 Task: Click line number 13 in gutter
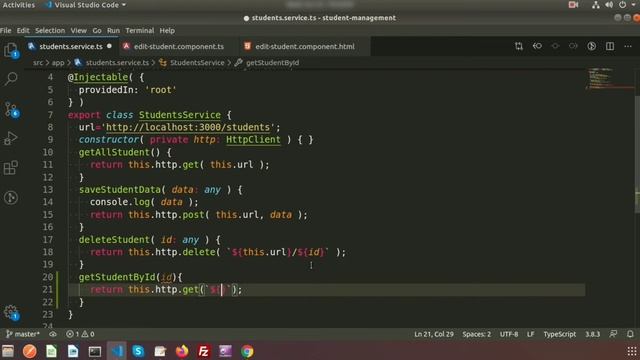[48, 190]
